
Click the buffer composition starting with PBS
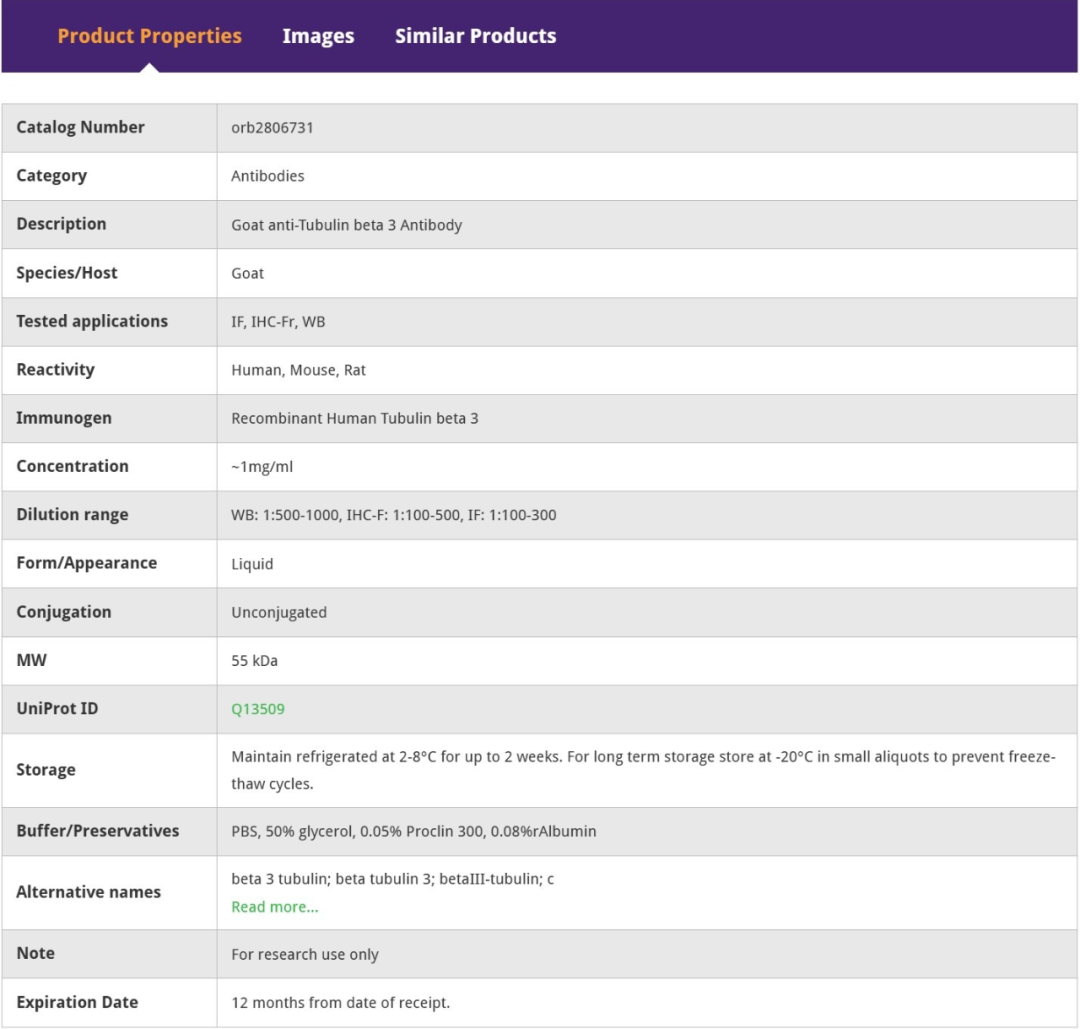413,831
